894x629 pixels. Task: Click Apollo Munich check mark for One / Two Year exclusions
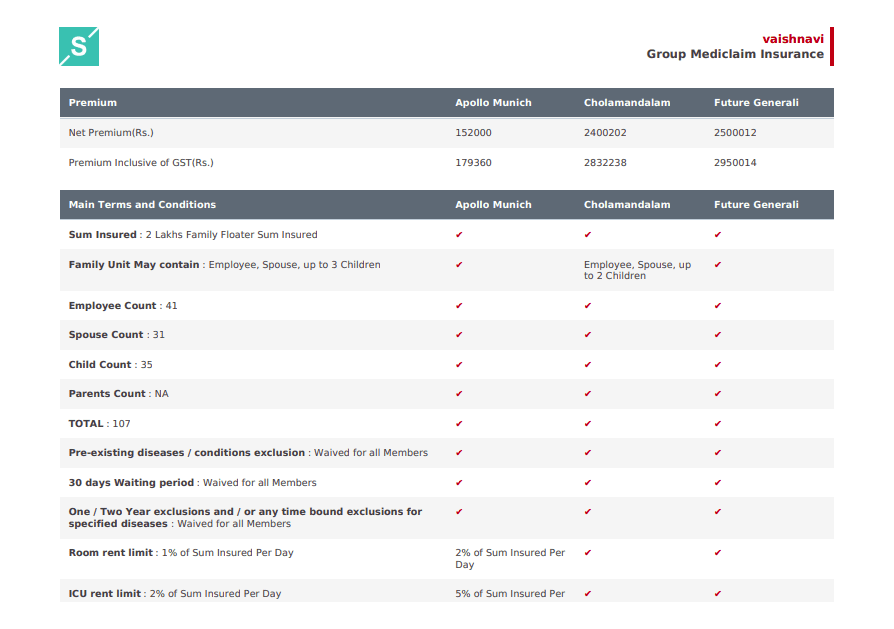(459, 512)
